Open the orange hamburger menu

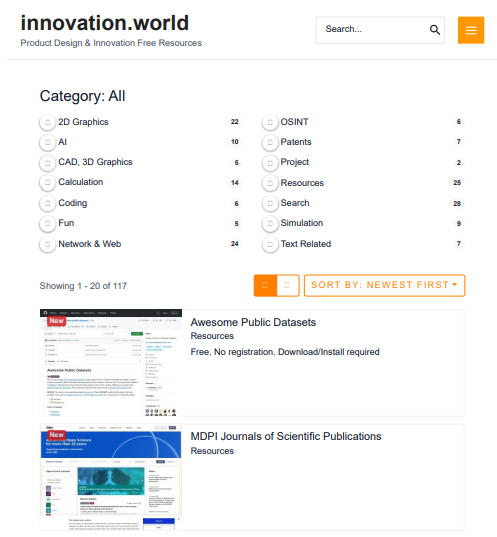471,30
